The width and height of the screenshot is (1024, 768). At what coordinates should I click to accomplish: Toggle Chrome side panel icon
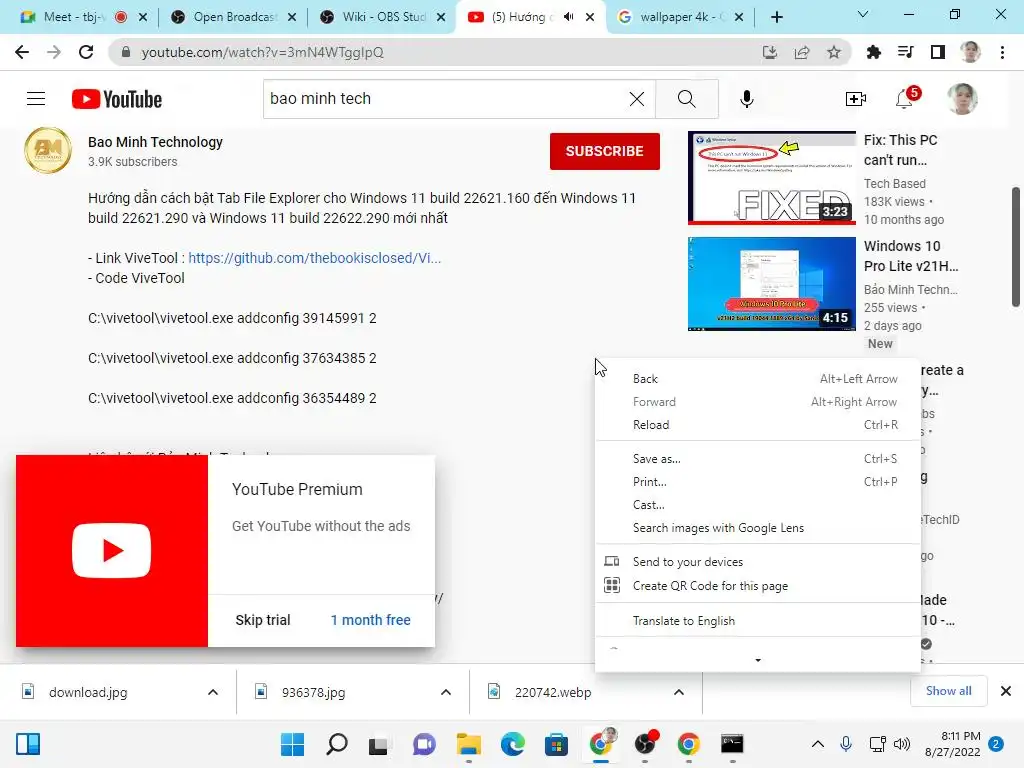tap(938, 52)
